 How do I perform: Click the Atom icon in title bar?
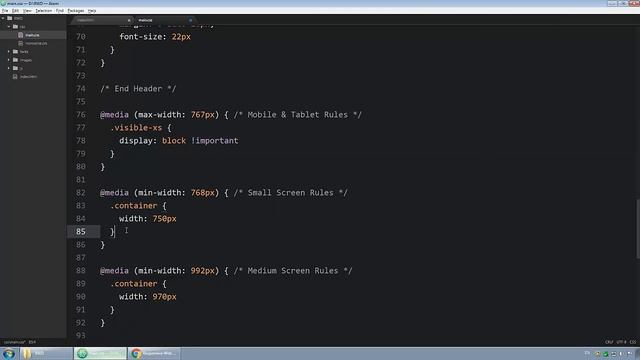(x=3, y=3)
